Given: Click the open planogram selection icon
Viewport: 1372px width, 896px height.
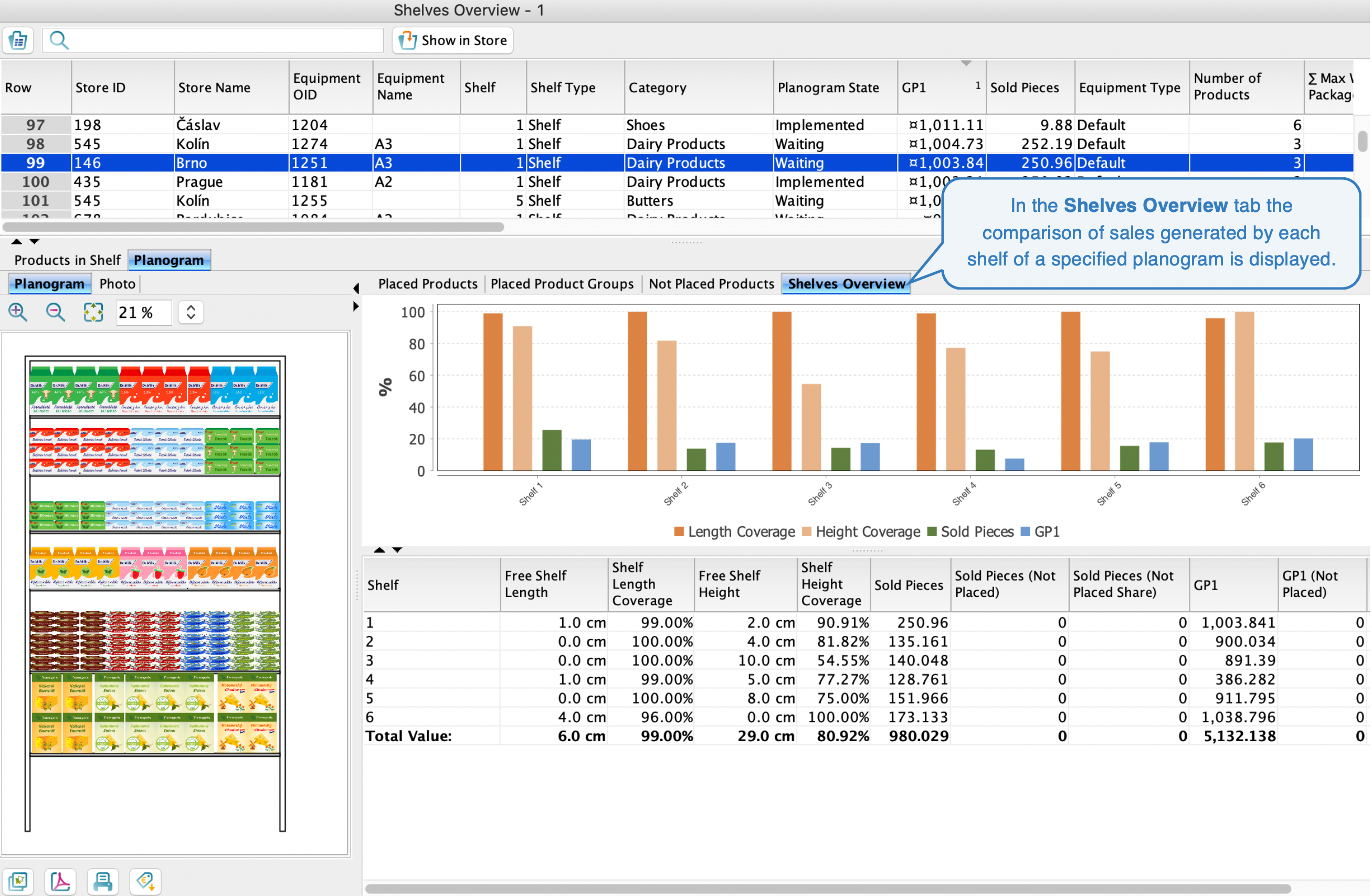Looking at the screenshot, I should pos(18,880).
